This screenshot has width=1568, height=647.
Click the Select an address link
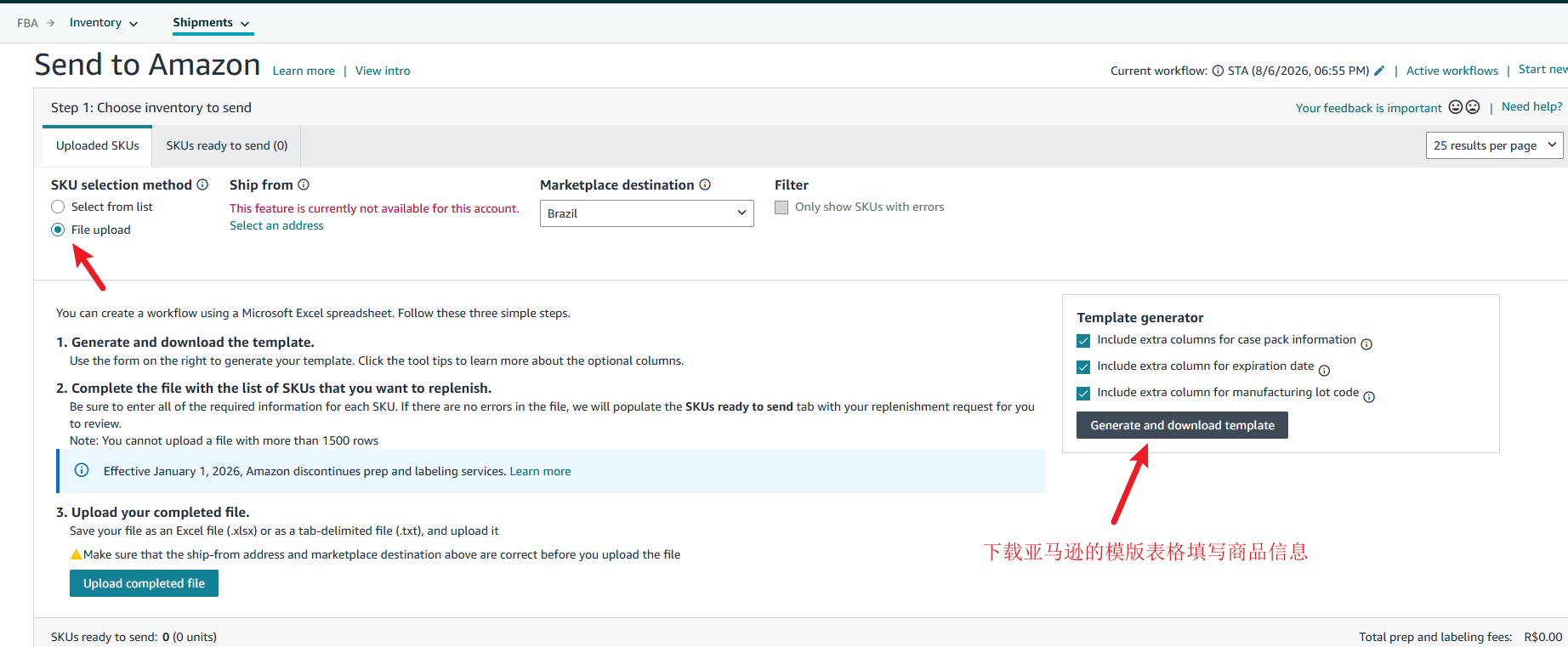276,225
